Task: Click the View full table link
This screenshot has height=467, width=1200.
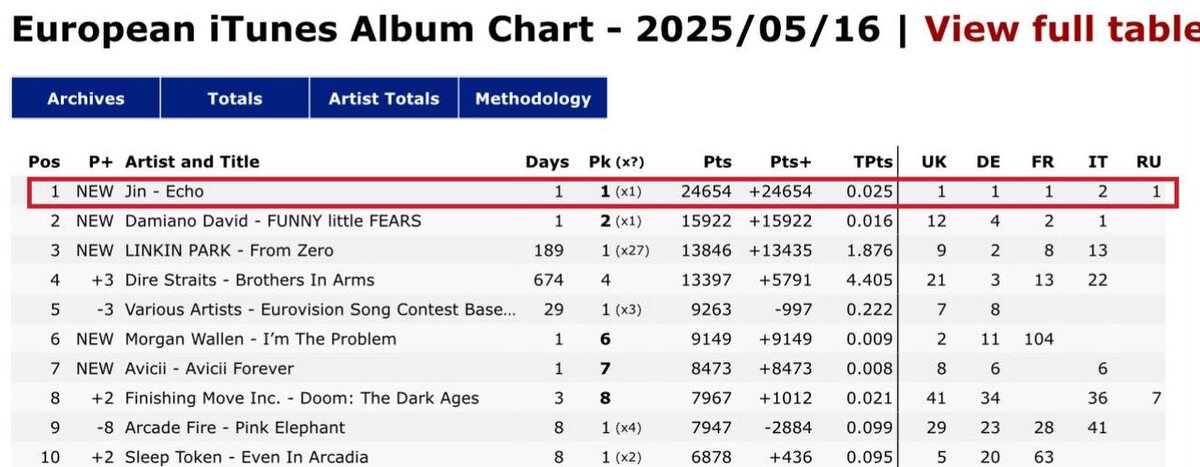Action: click(x=1060, y=30)
